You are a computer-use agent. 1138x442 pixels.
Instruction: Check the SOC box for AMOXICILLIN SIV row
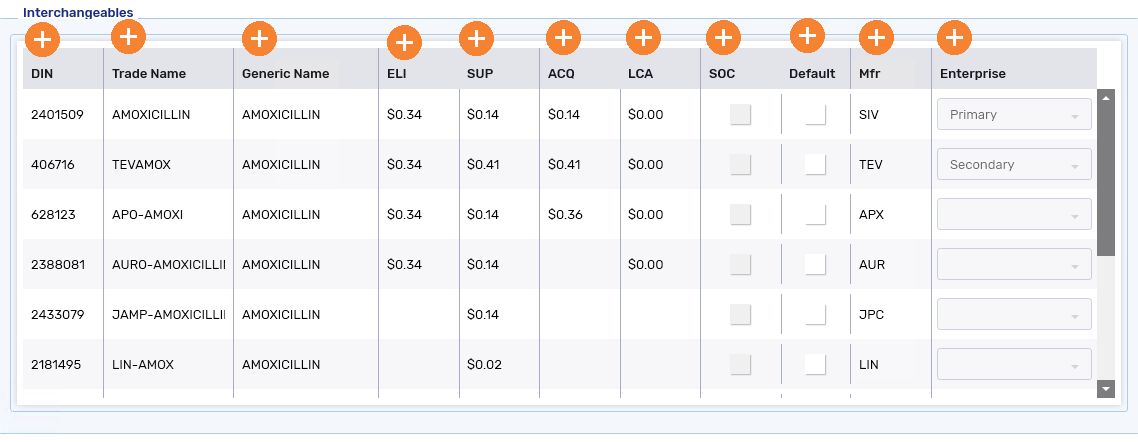click(740, 115)
